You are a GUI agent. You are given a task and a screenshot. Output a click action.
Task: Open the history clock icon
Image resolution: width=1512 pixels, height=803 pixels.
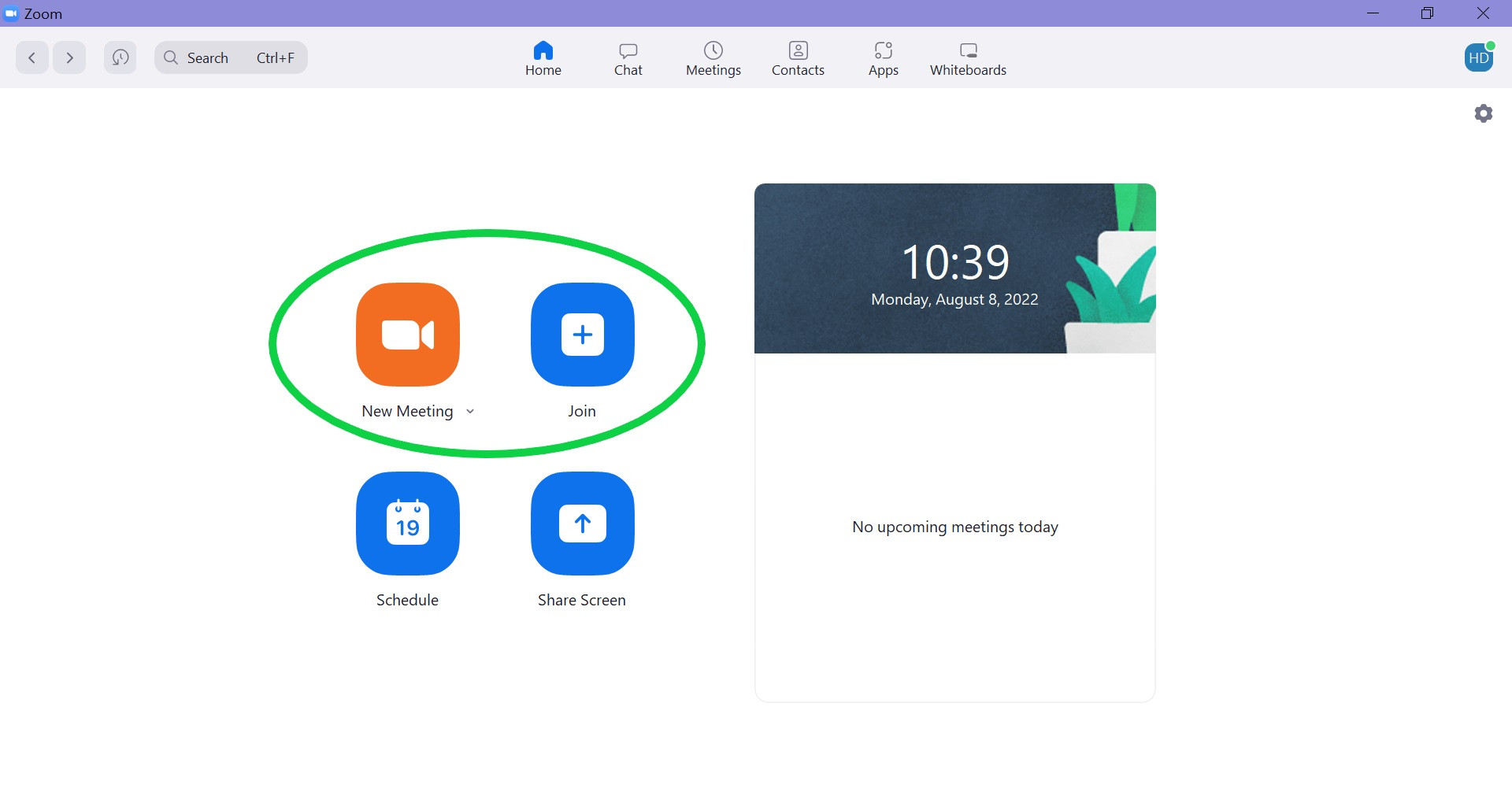click(x=120, y=57)
